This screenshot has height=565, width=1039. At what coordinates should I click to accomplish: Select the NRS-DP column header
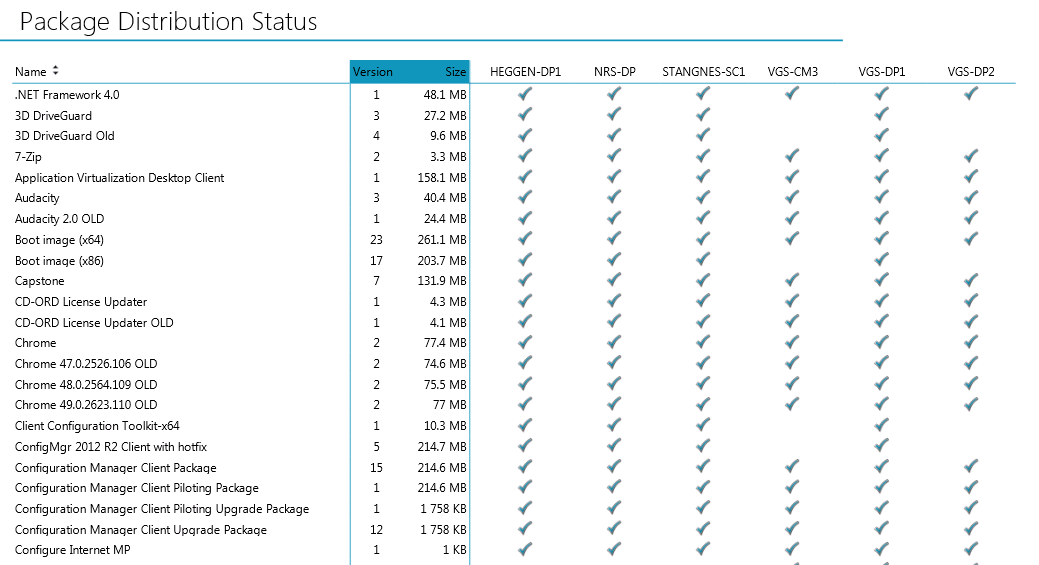click(x=614, y=72)
